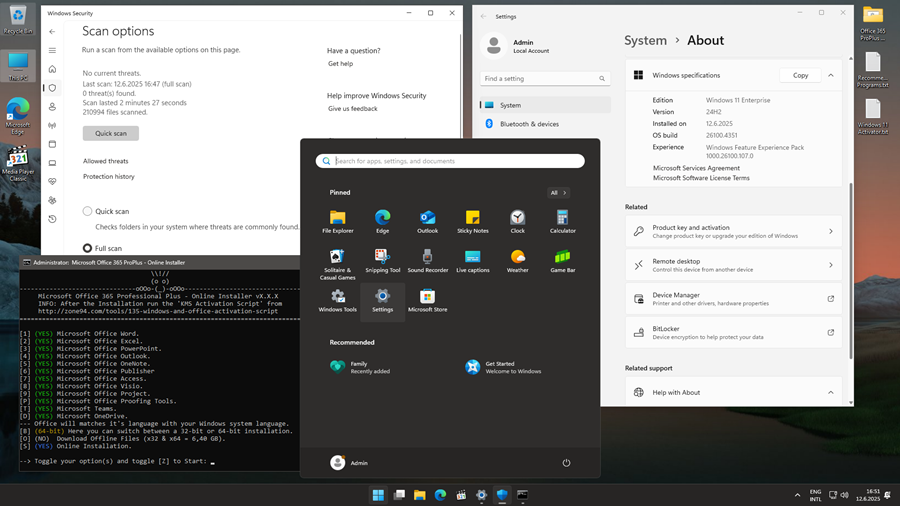Open Outlook pinned app
Image resolution: width=900 pixels, height=506 pixels.
point(427,221)
